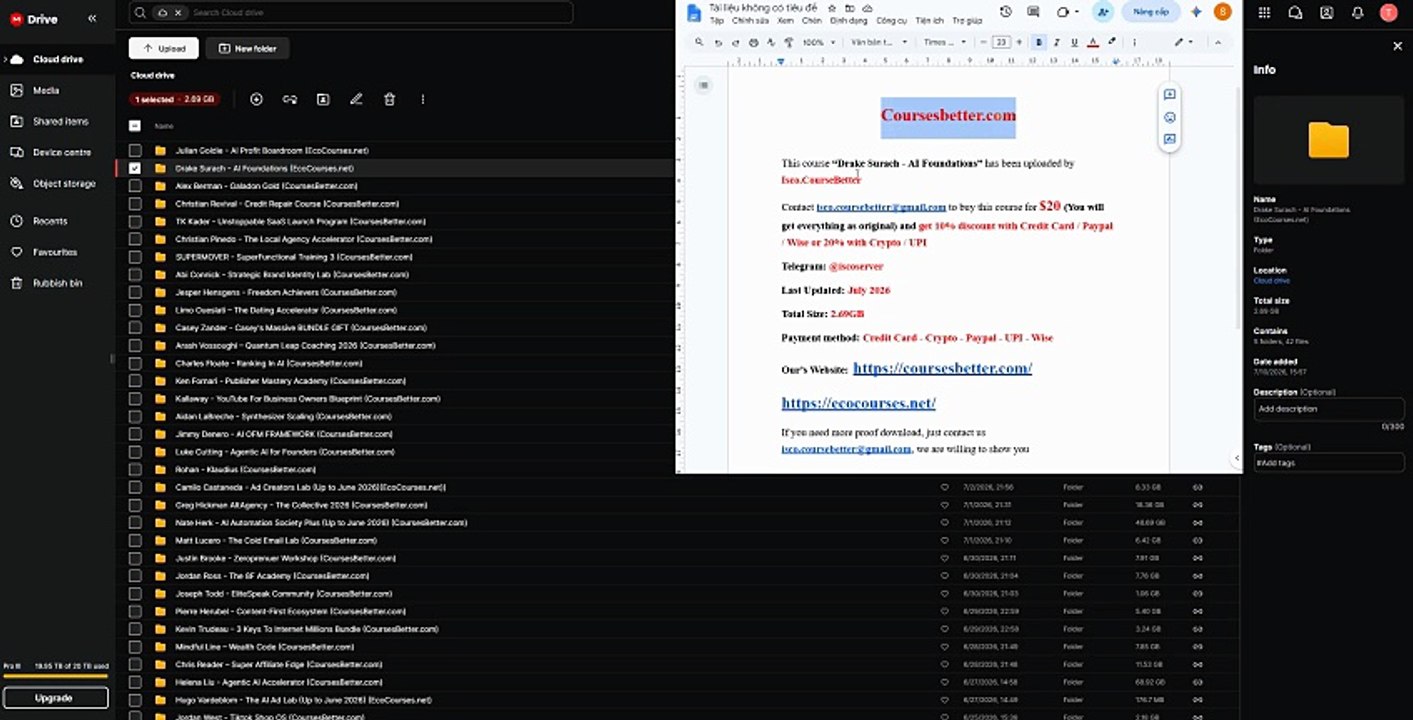Click the New folder button in MEGA
Image resolution: width=1413 pixels, height=720 pixels.
[x=247, y=48]
